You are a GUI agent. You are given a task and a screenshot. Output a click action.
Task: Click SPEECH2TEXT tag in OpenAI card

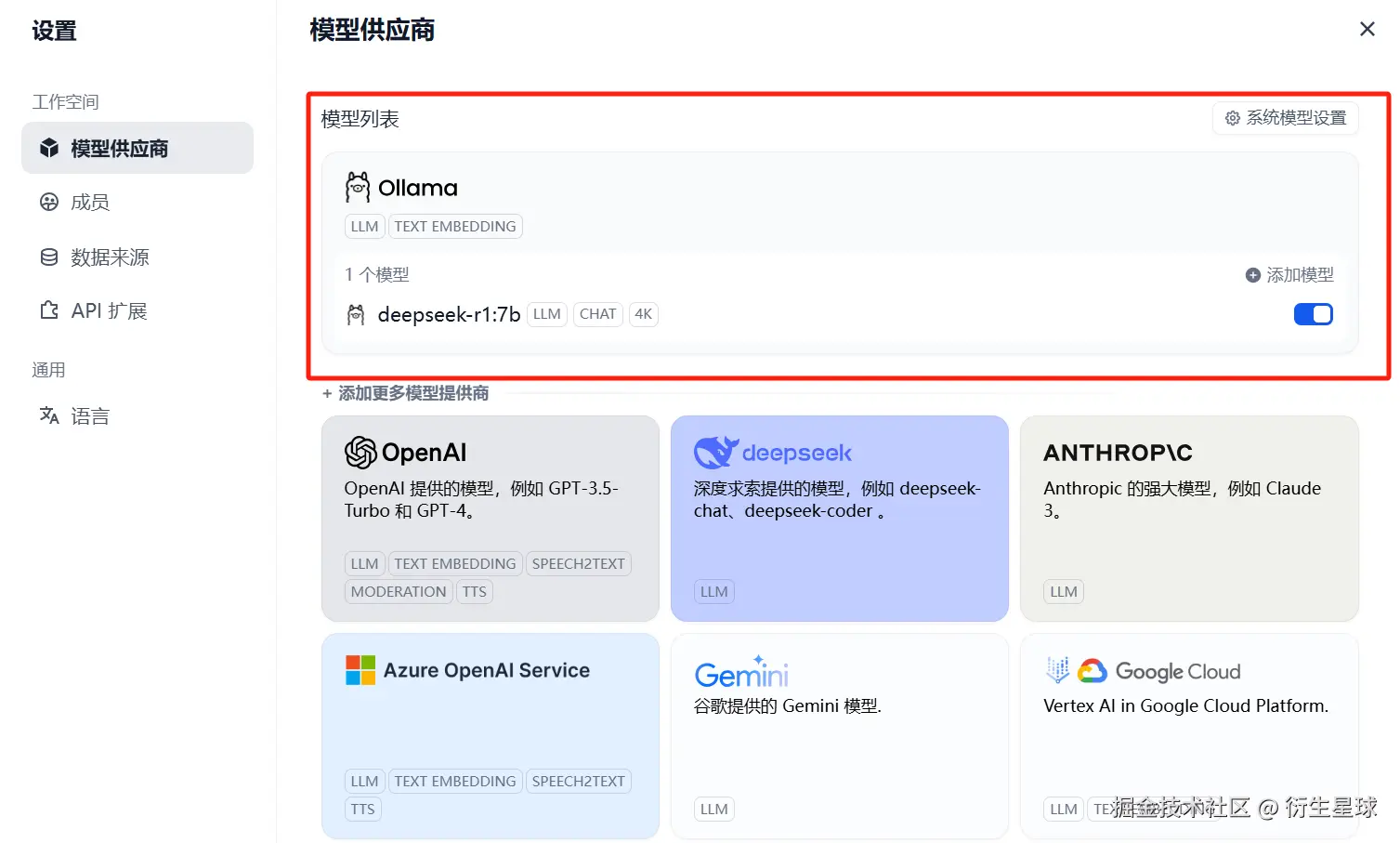(579, 563)
